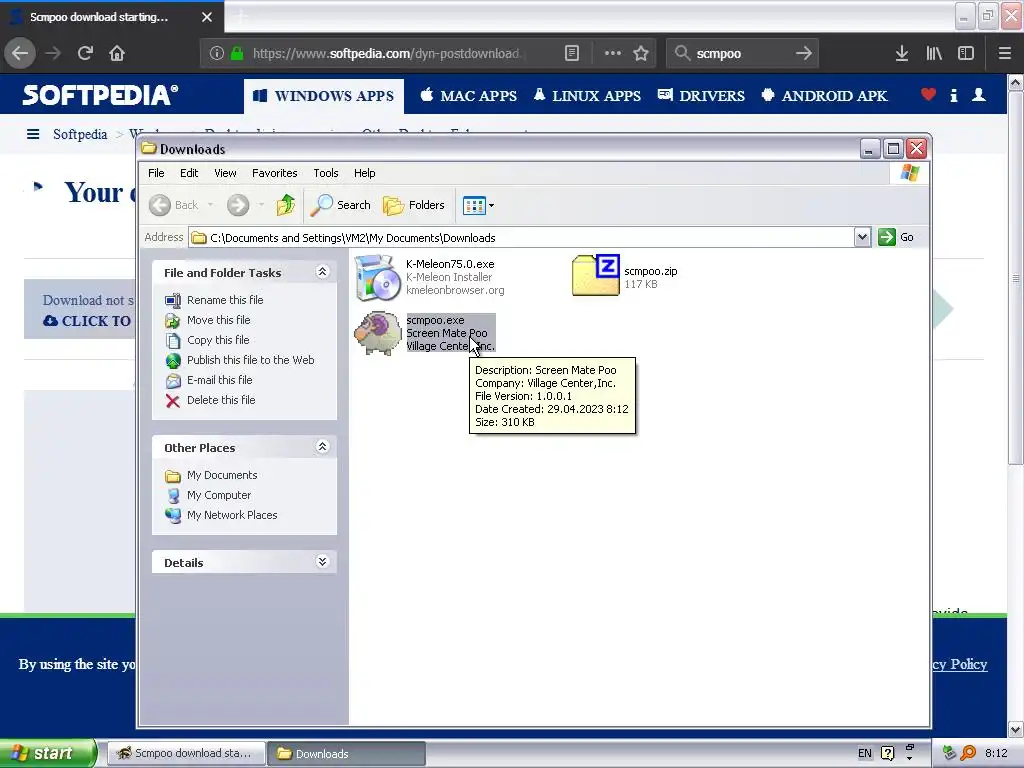The width and height of the screenshot is (1024, 768).
Task: Collapse Other Places panel
Action: tap(322, 447)
